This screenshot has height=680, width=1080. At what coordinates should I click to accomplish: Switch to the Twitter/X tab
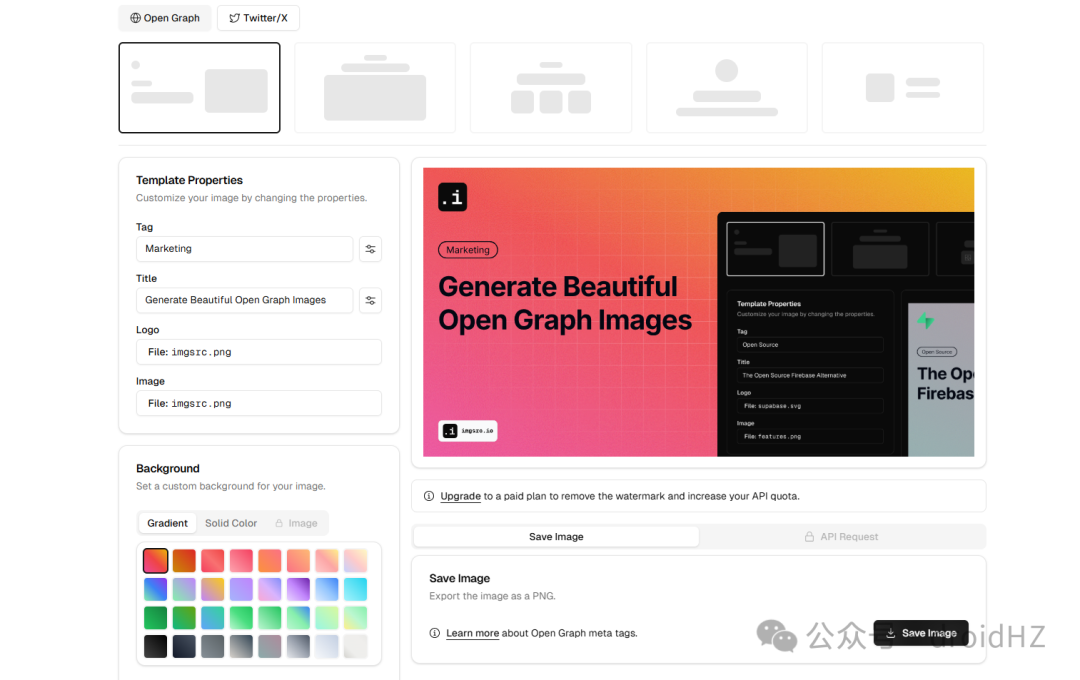258,18
